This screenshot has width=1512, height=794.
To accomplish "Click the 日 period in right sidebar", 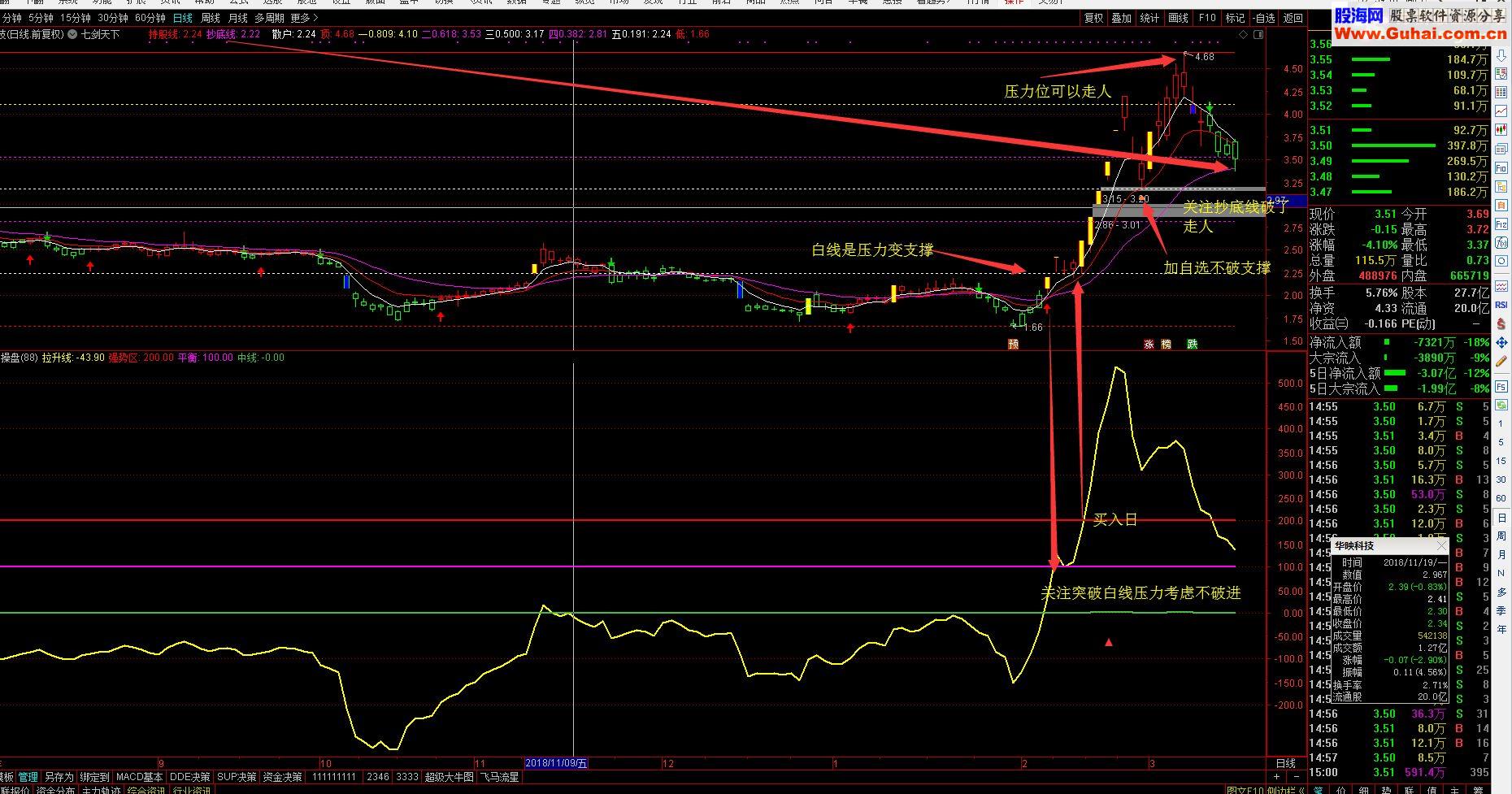I will 1501,518.
